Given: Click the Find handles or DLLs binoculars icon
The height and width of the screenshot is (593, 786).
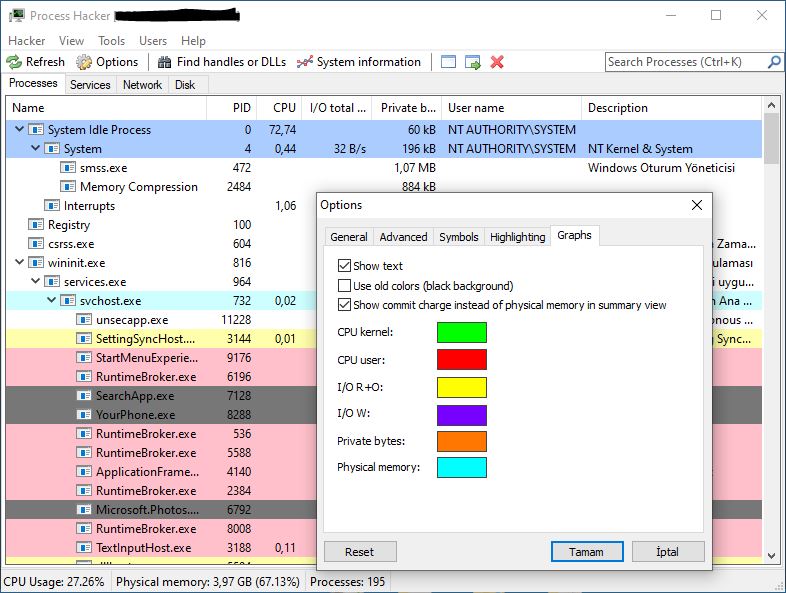Looking at the screenshot, I should (x=164, y=62).
